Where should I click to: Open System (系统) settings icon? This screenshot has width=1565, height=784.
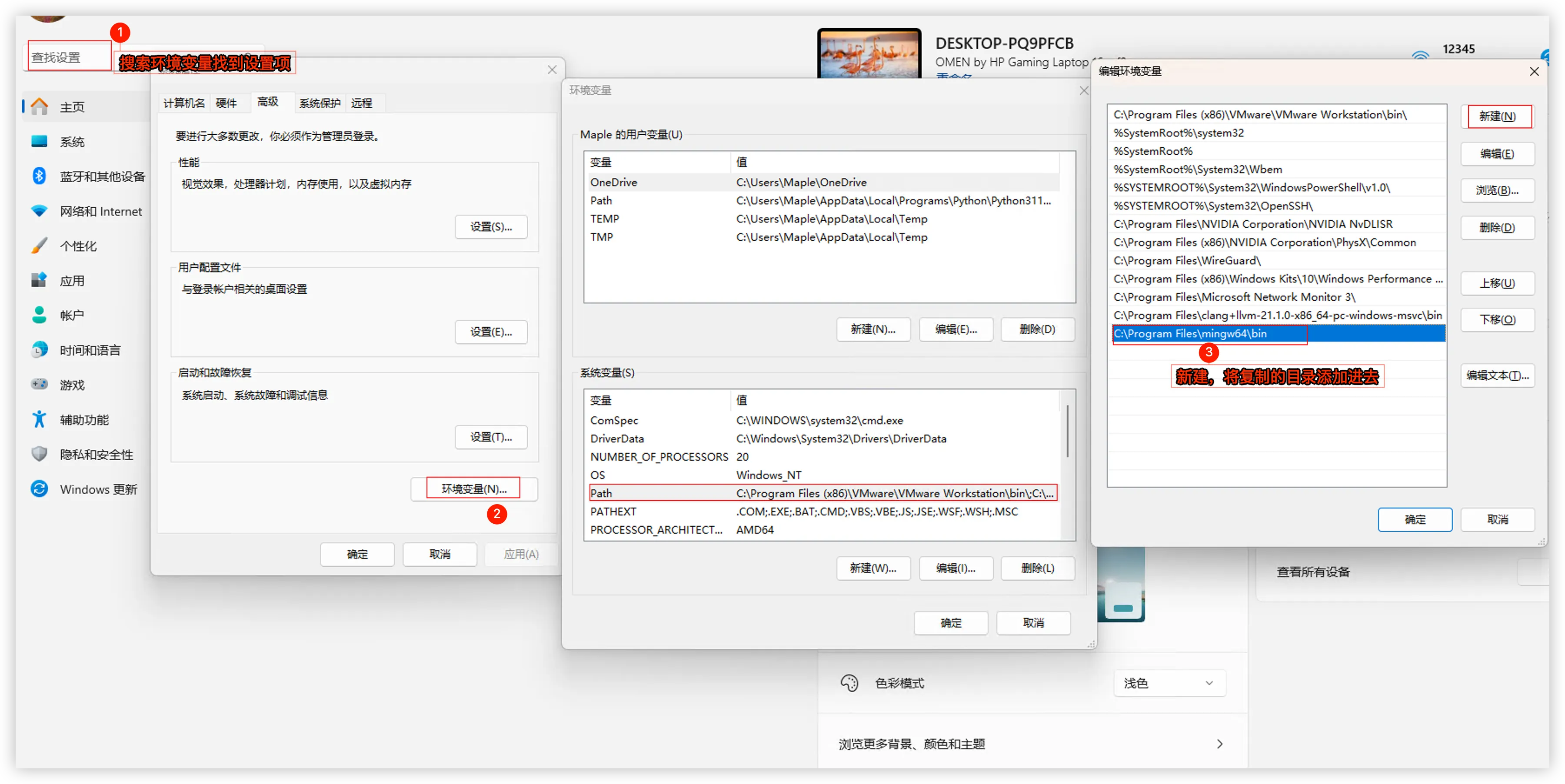(x=40, y=142)
